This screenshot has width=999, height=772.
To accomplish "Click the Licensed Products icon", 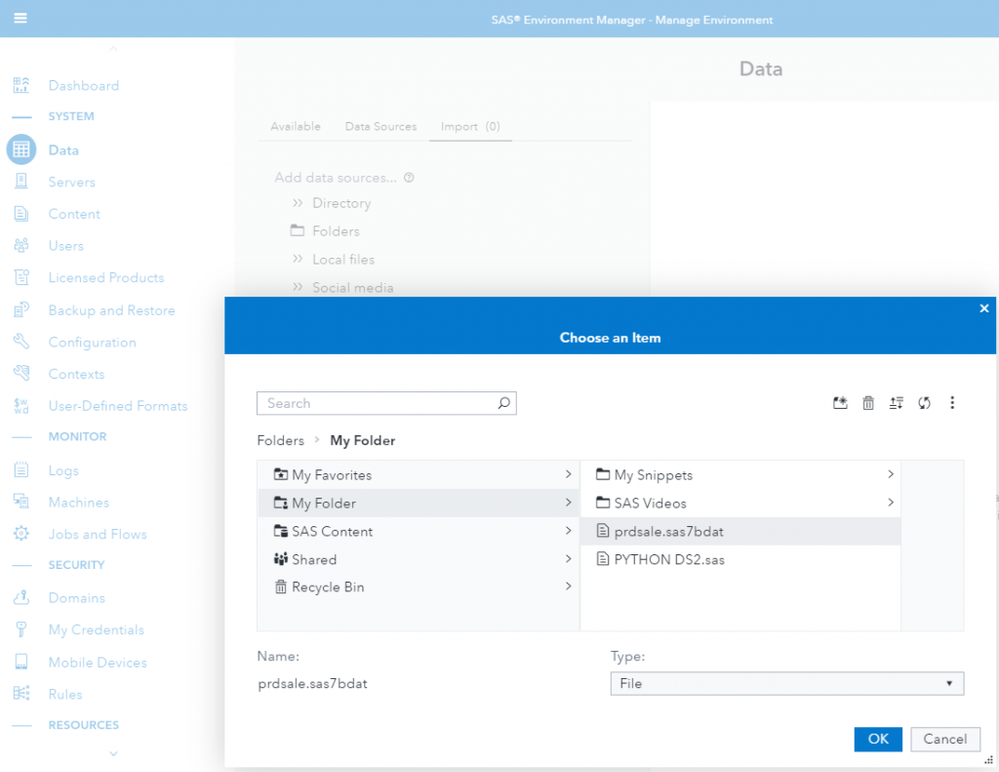I will (21, 277).
